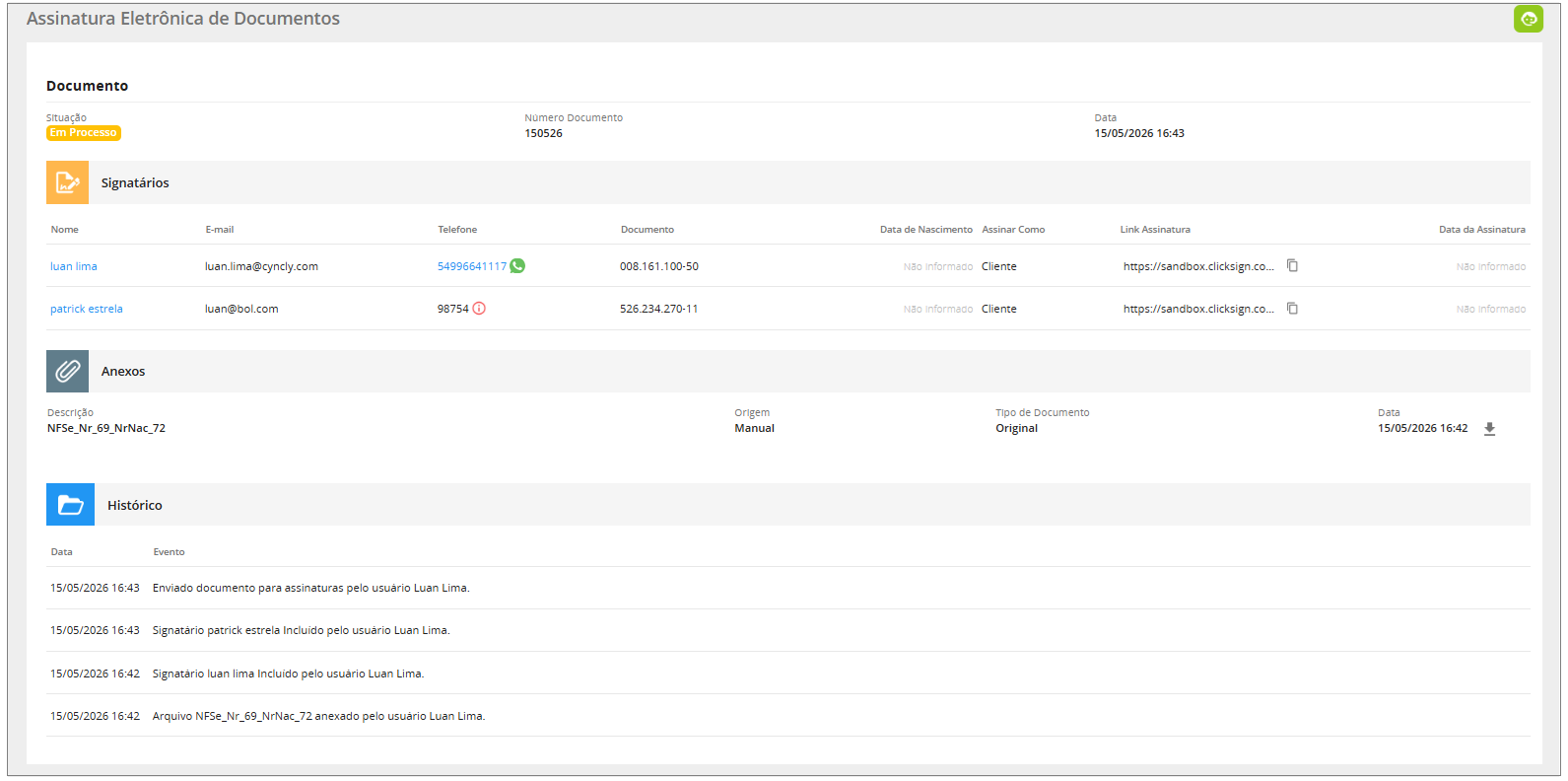Image resolution: width=1568 pixels, height=781 pixels.
Task: Click the WhatsApp icon next to 54996641117
Action: point(517,265)
